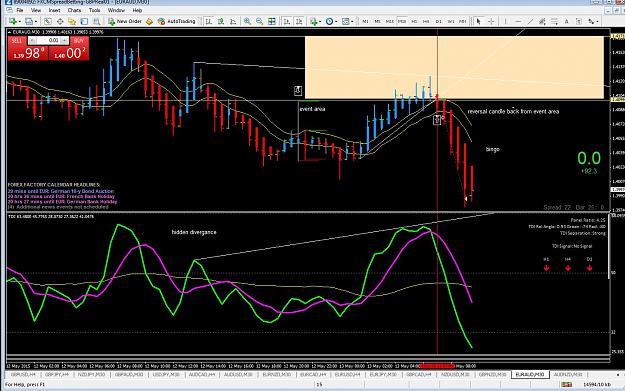Screen dimensions: 625x391
Task: Increase lot volume with right stepper arrow
Action: tap(65, 40)
